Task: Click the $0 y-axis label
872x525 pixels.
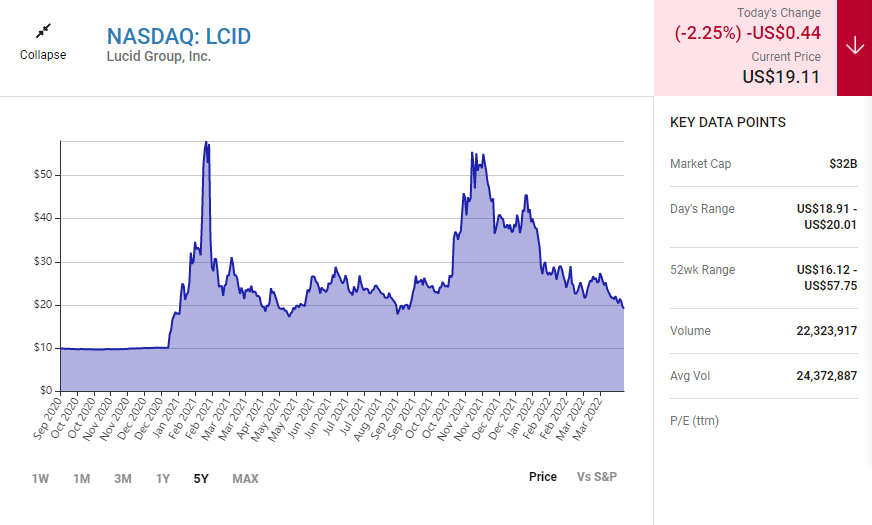Action: pyautogui.click(x=46, y=390)
